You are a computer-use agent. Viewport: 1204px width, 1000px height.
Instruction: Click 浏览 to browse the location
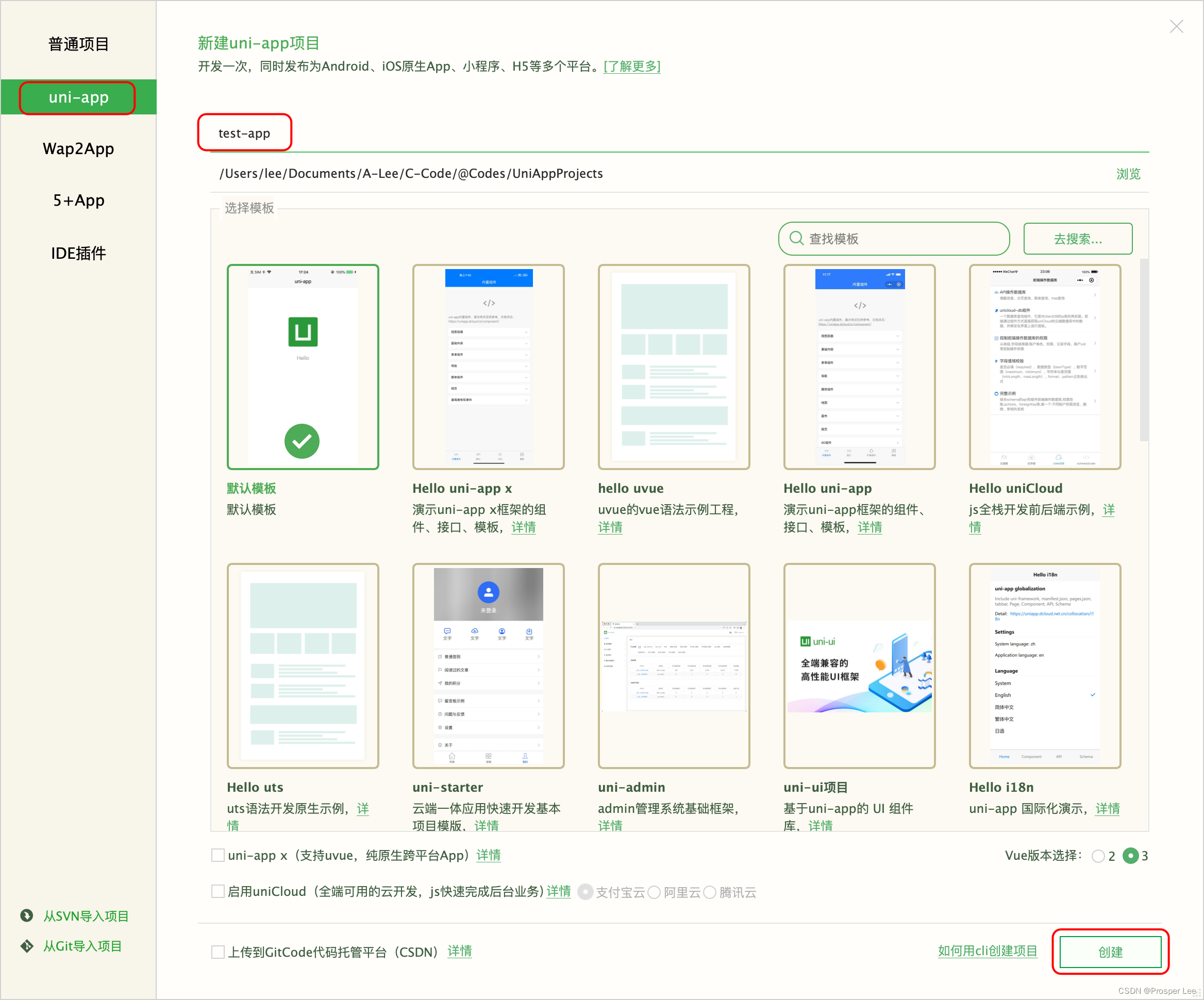[x=1128, y=174]
